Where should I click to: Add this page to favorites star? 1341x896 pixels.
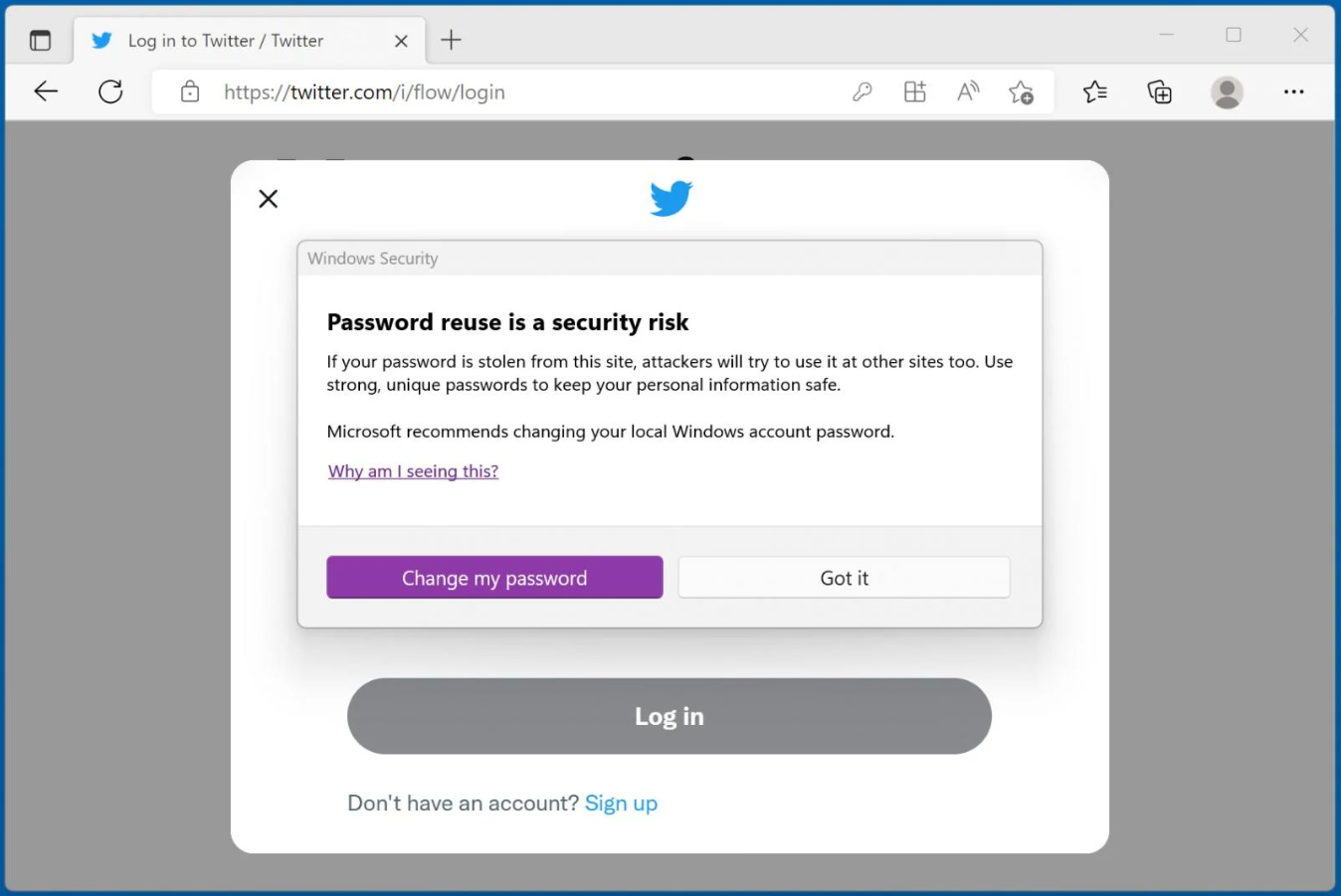pyautogui.click(x=1021, y=92)
